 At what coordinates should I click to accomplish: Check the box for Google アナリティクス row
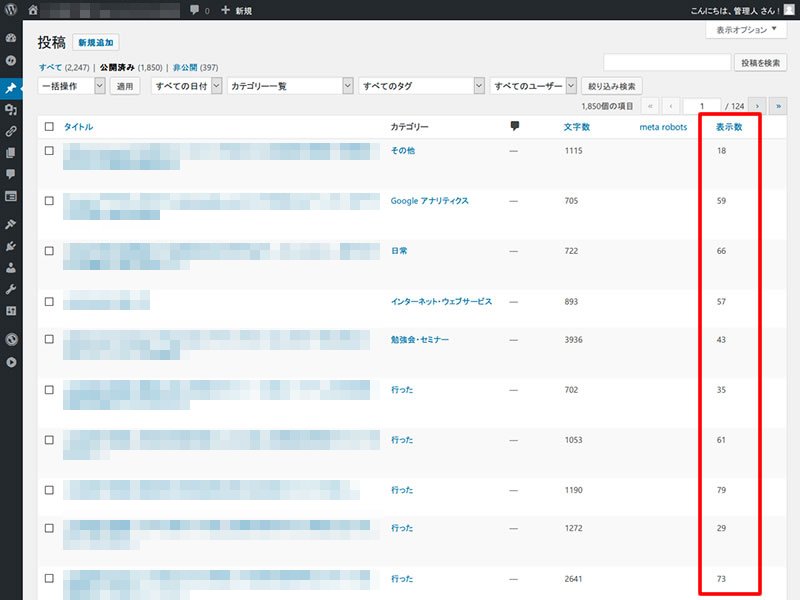(49, 201)
